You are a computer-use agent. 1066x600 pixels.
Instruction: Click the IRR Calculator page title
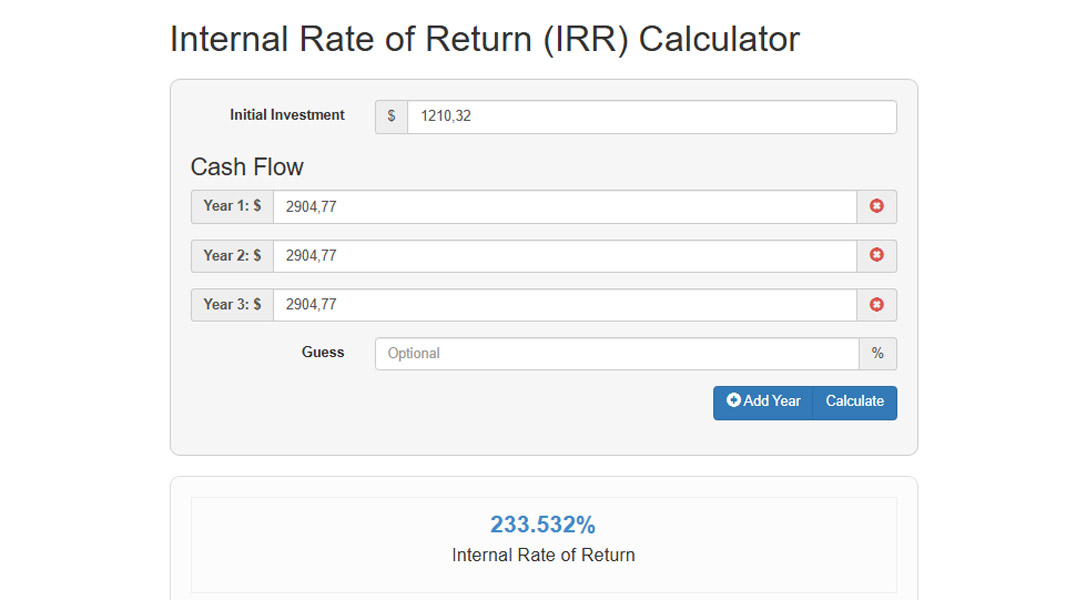[484, 40]
